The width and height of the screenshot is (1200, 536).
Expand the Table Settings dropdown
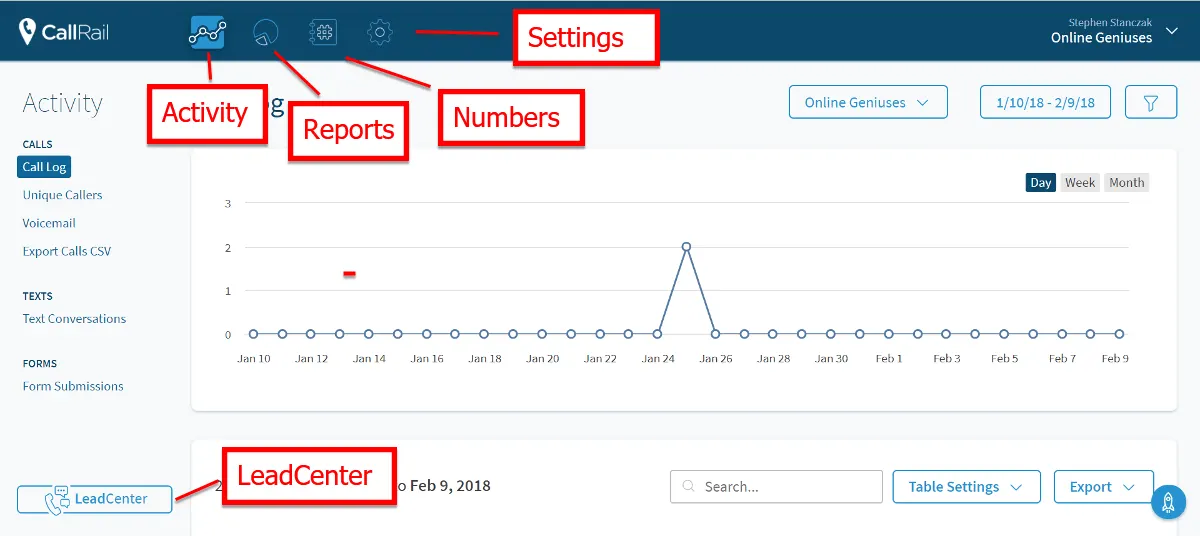[x=966, y=487]
